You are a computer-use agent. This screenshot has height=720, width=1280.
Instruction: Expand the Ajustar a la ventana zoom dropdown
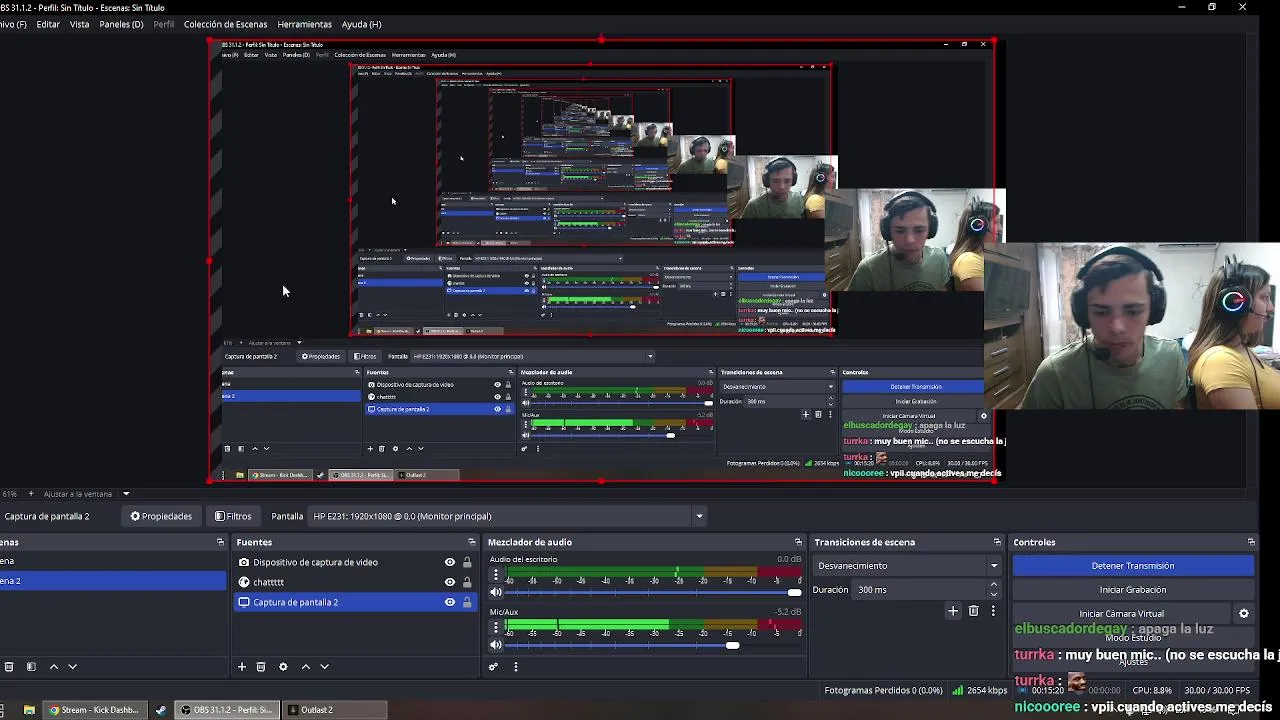click(126, 494)
